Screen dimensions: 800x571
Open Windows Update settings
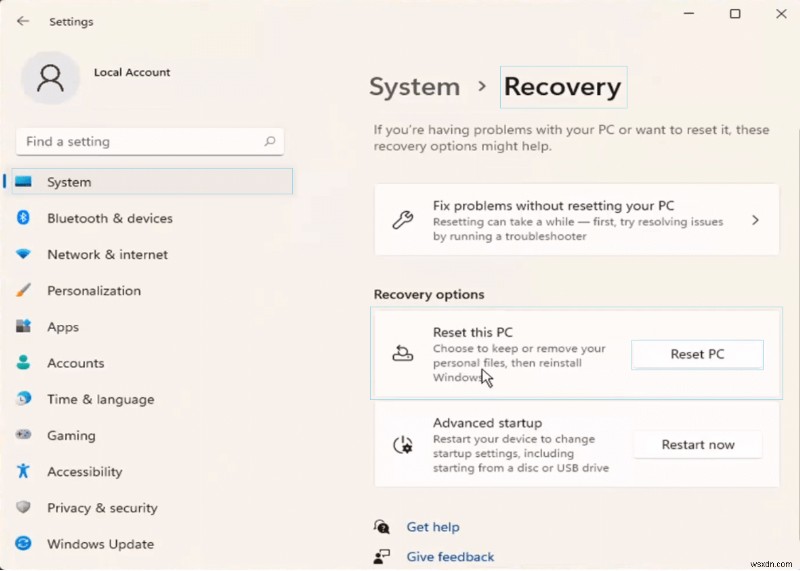coord(152,544)
